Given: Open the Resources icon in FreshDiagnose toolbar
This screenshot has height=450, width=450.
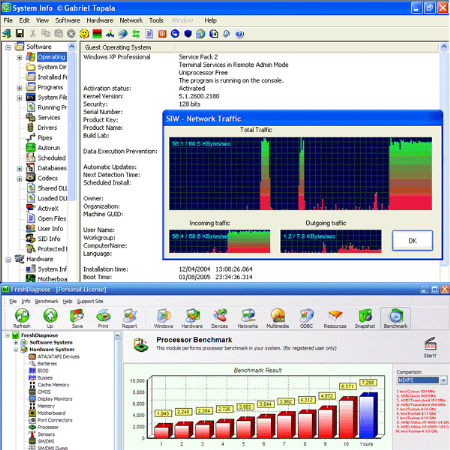Looking at the screenshot, I should point(335,318).
